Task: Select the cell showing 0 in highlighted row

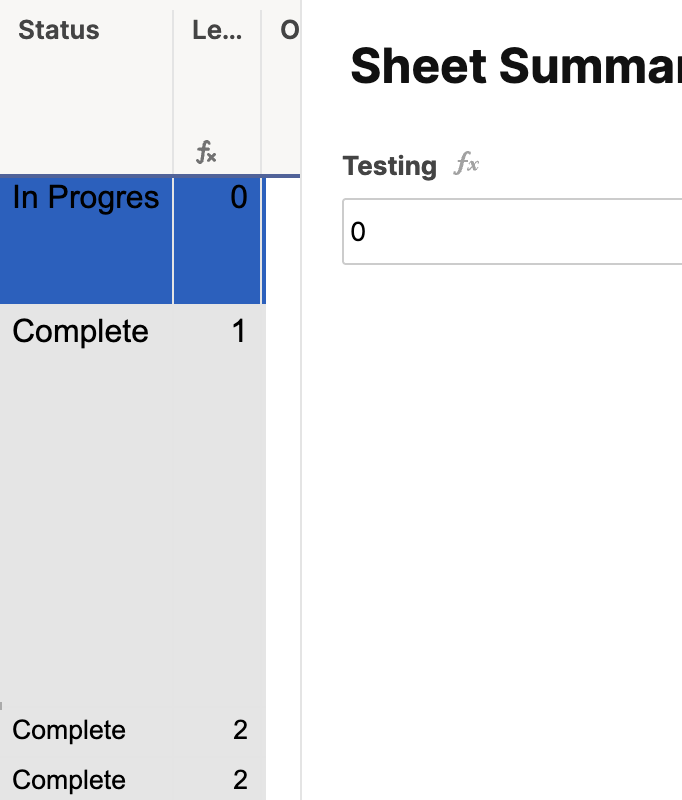Action: coord(217,240)
